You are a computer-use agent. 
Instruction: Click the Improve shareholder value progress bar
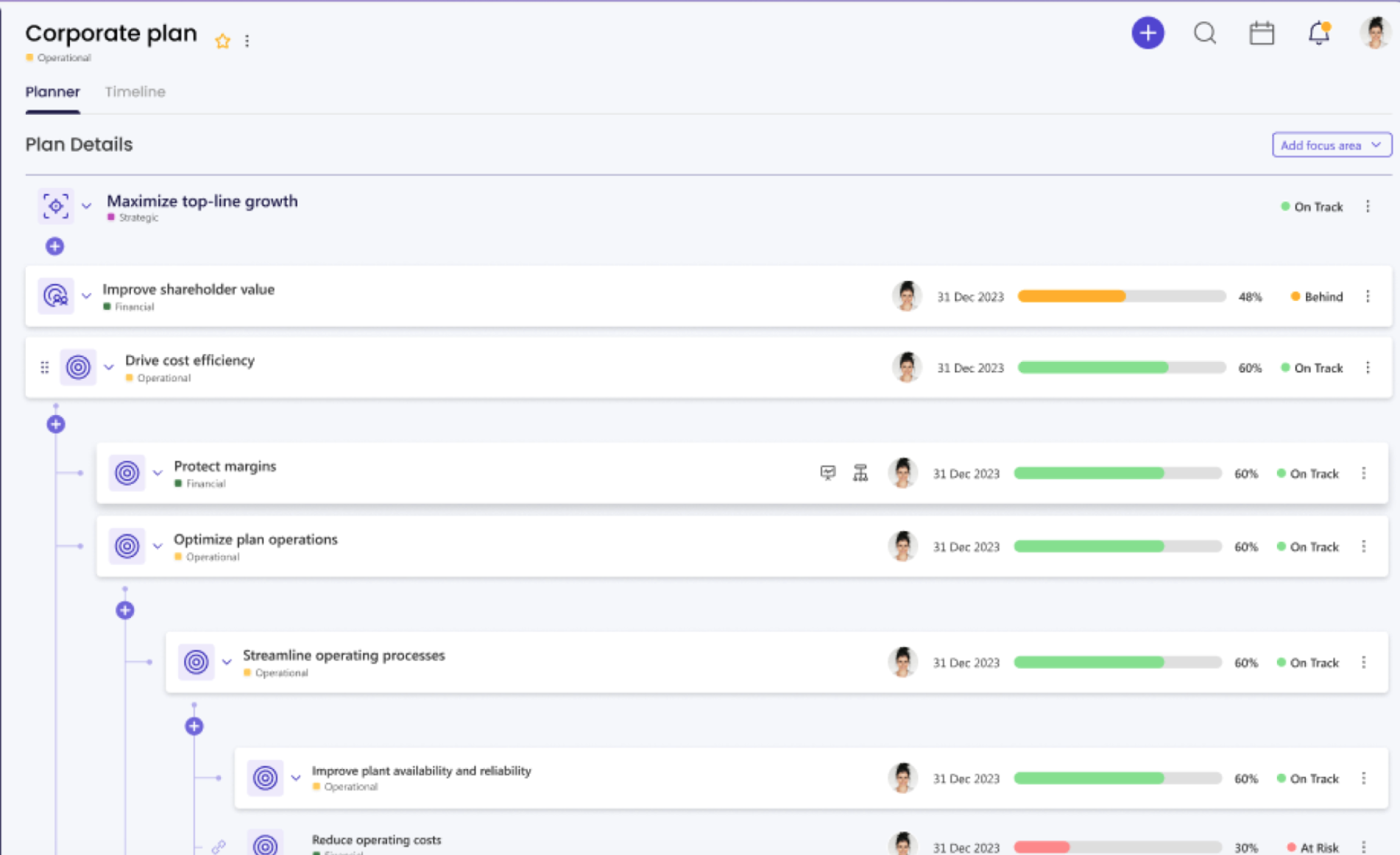pos(1121,297)
